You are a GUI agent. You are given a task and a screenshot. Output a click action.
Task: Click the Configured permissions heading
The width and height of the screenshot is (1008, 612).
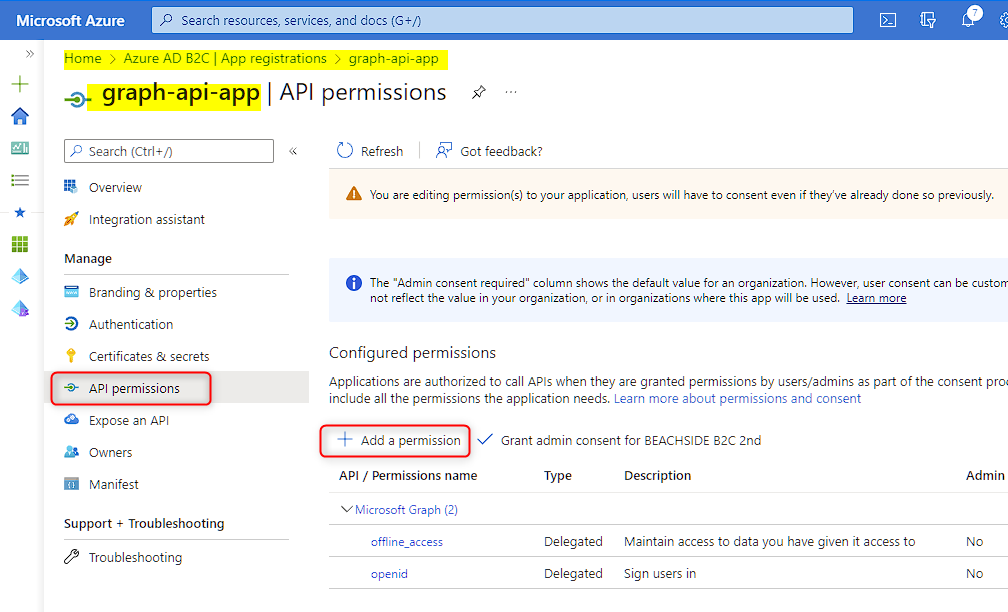(412, 353)
